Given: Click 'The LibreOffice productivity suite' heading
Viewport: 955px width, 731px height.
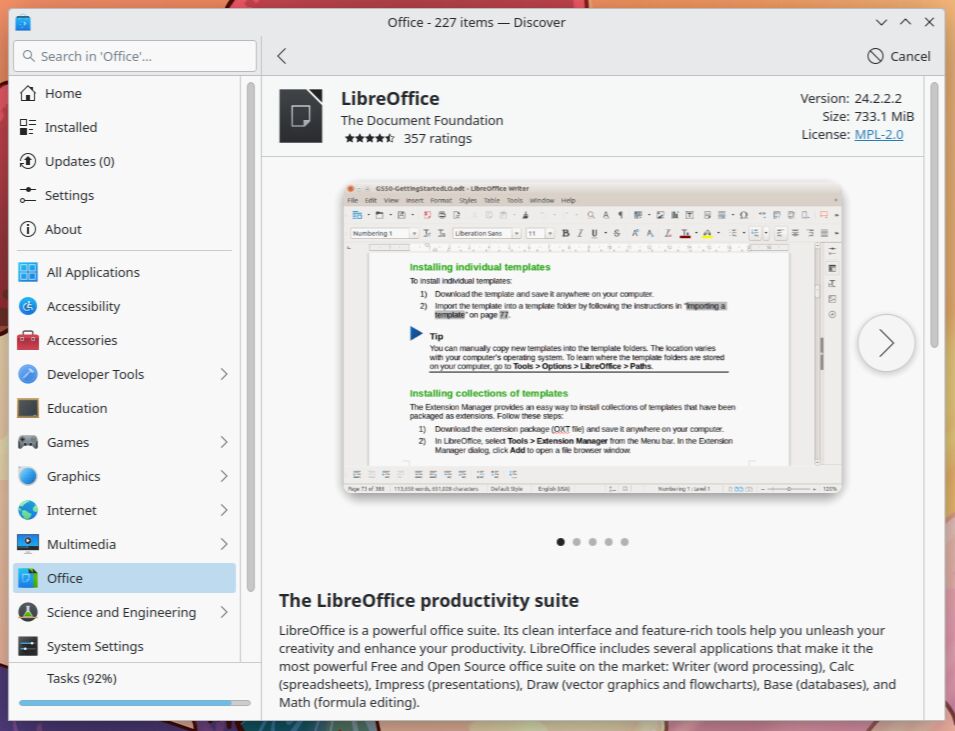Looking at the screenshot, I should pyautogui.click(x=429, y=601).
